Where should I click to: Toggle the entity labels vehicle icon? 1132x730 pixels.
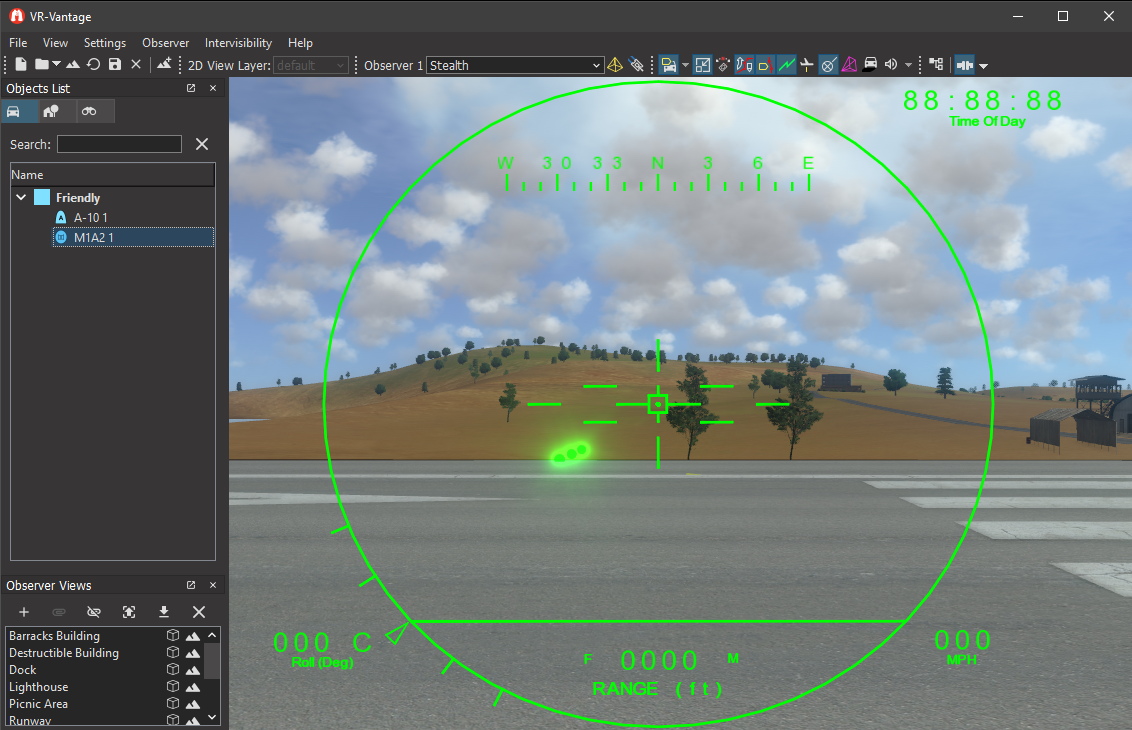(x=669, y=66)
